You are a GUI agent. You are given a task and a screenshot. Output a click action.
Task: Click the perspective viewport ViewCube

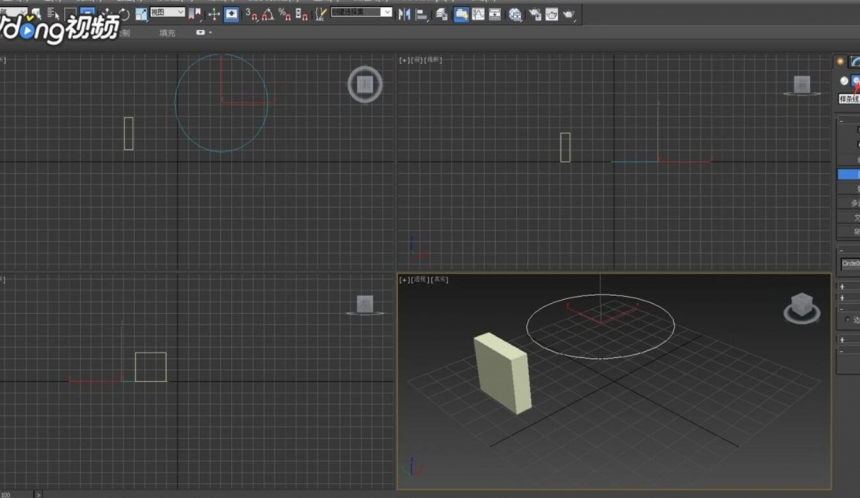(x=801, y=307)
